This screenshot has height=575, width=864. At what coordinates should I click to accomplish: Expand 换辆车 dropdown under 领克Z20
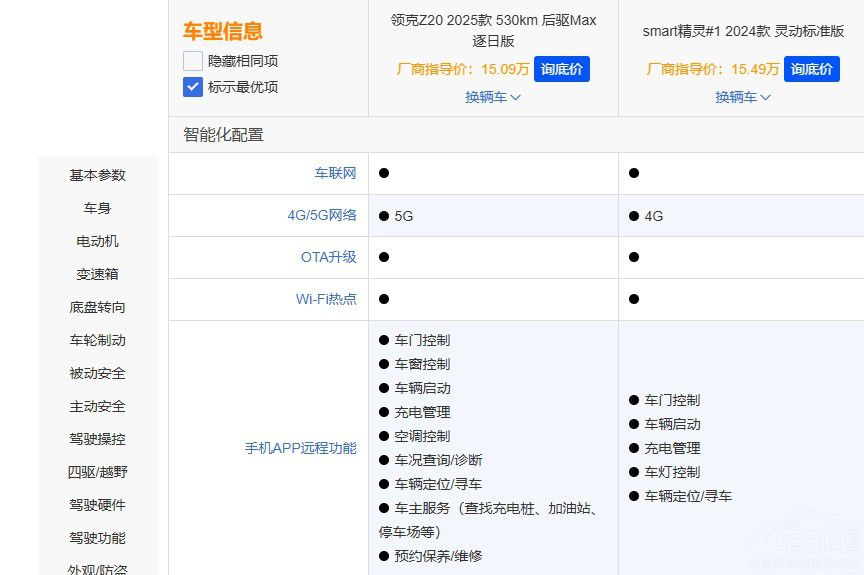click(493, 97)
